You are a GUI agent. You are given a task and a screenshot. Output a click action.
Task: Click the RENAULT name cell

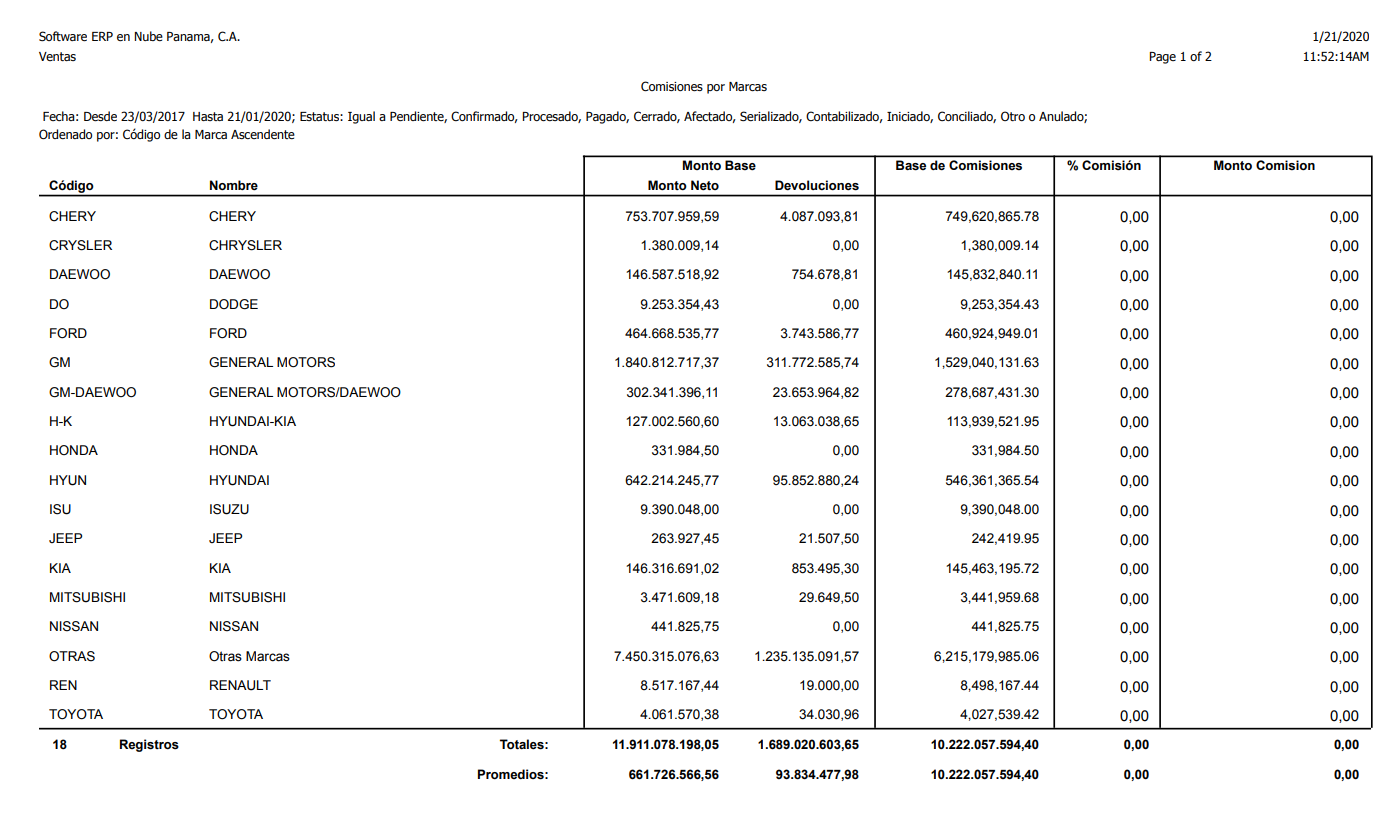point(240,686)
